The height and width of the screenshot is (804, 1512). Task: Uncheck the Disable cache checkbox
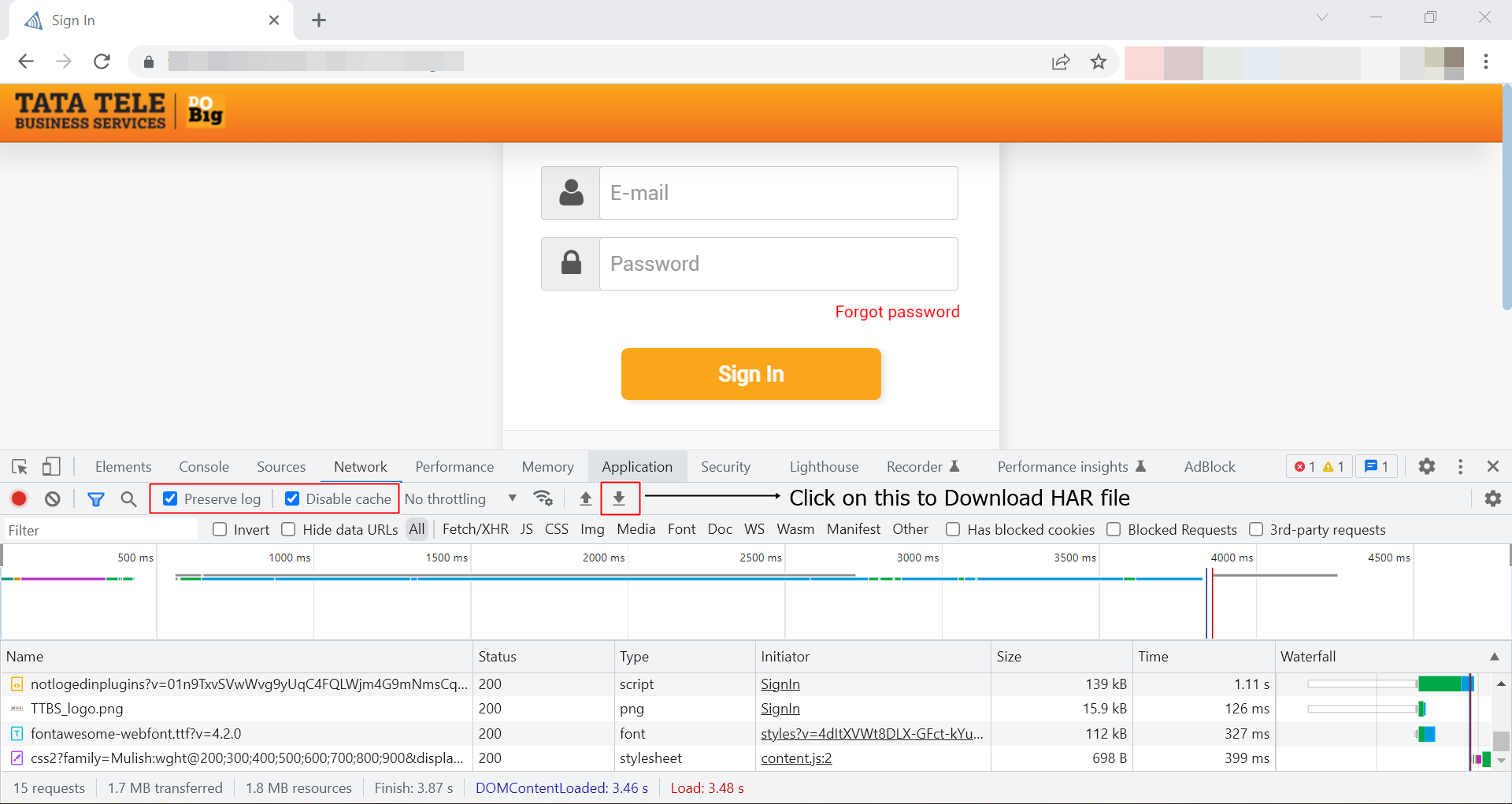(292, 498)
